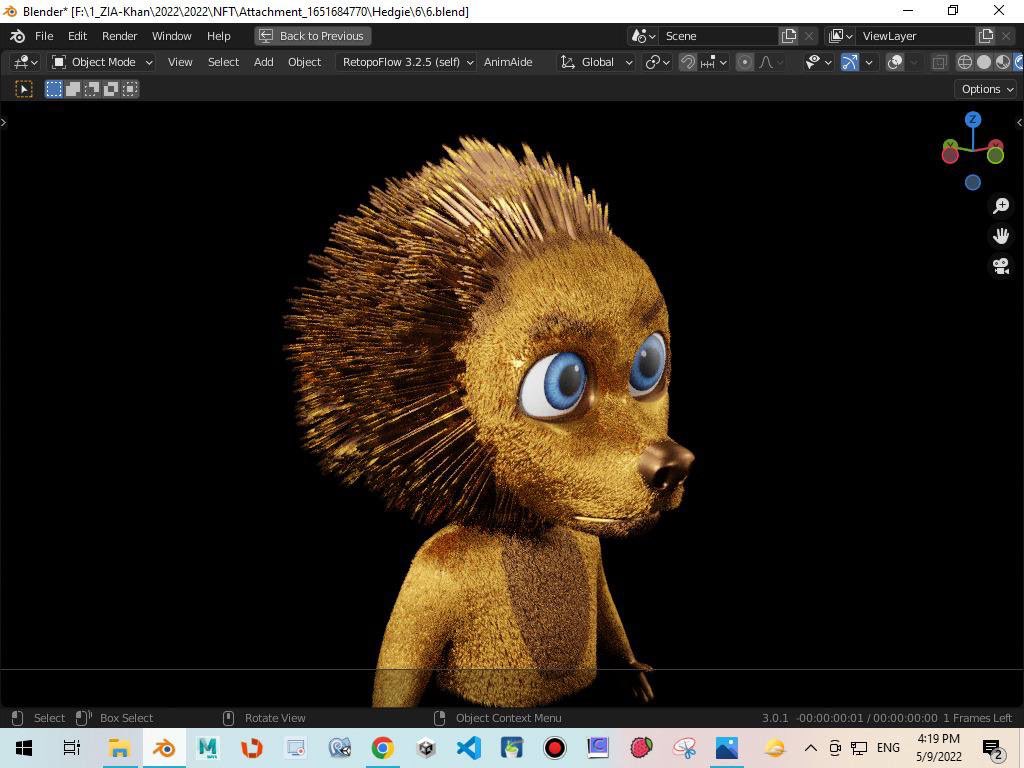Click the green Y axis gizmo ball
The width and height of the screenshot is (1024, 768).
(995, 155)
